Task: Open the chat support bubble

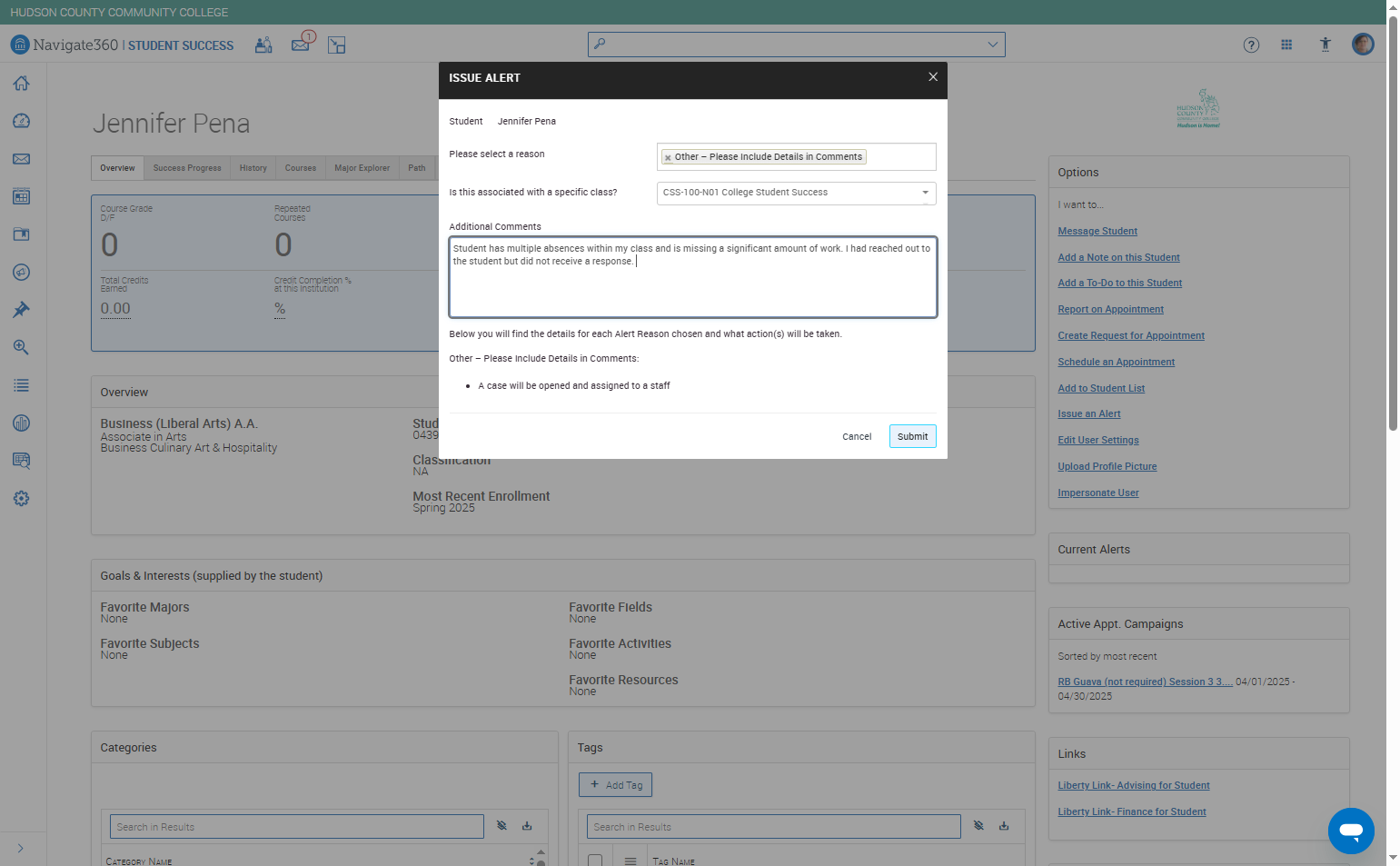Action: coord(1351,831)
